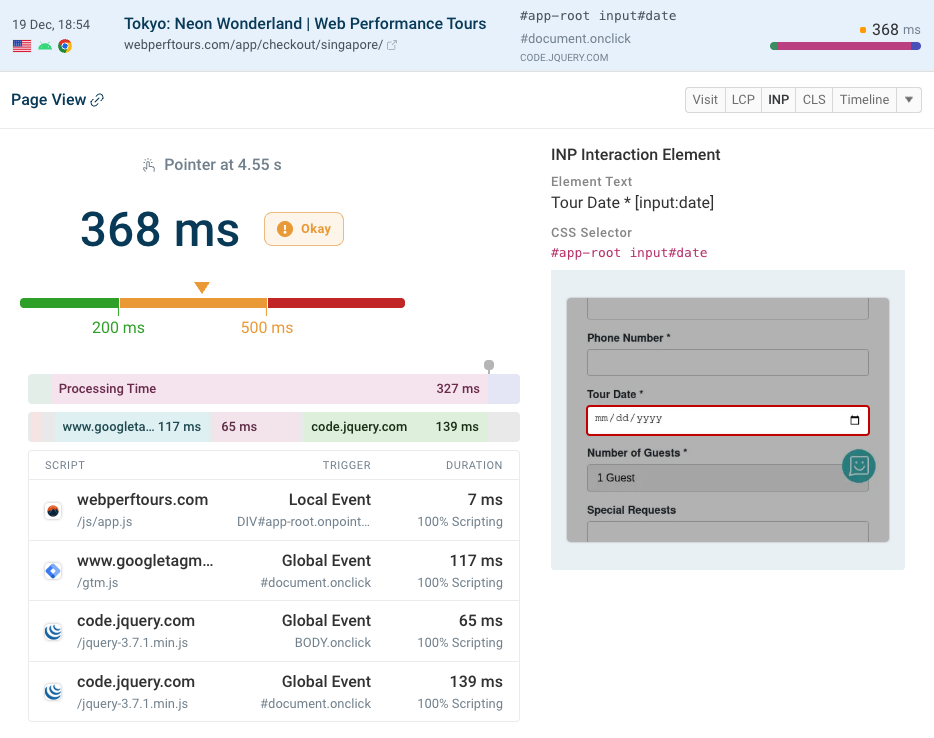
Task: Open the date picker calendar icon
Action: [854, 420]
